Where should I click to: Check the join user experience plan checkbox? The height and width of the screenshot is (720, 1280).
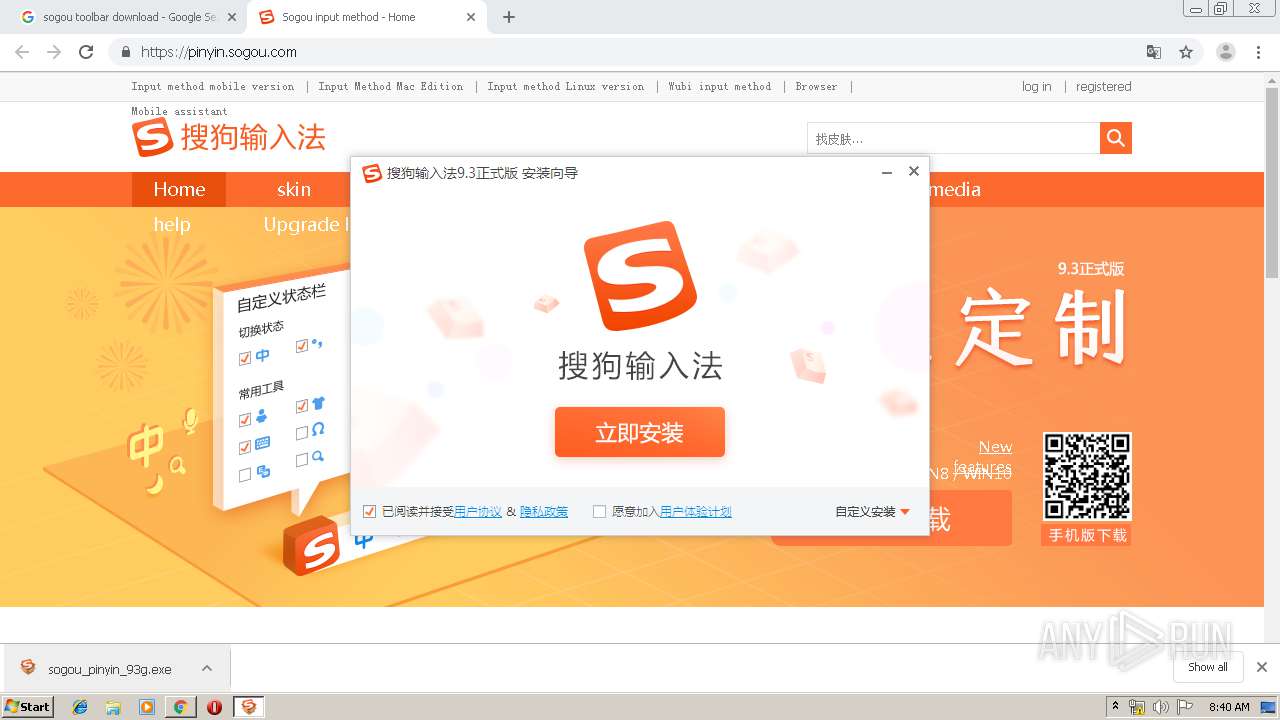pyautogui.click(x=599, y=512)
